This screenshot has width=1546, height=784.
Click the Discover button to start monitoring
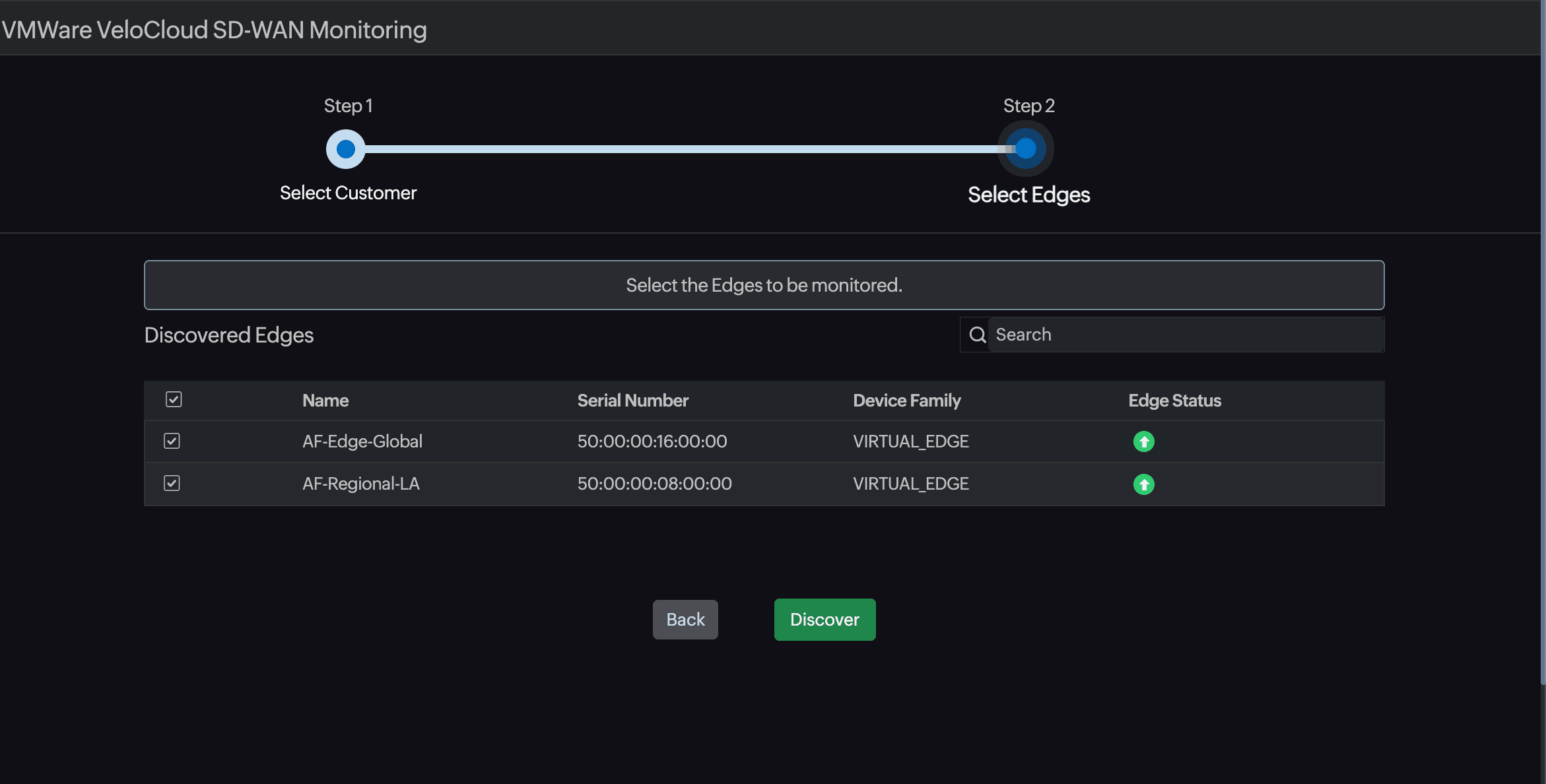(x=824, y=619)
